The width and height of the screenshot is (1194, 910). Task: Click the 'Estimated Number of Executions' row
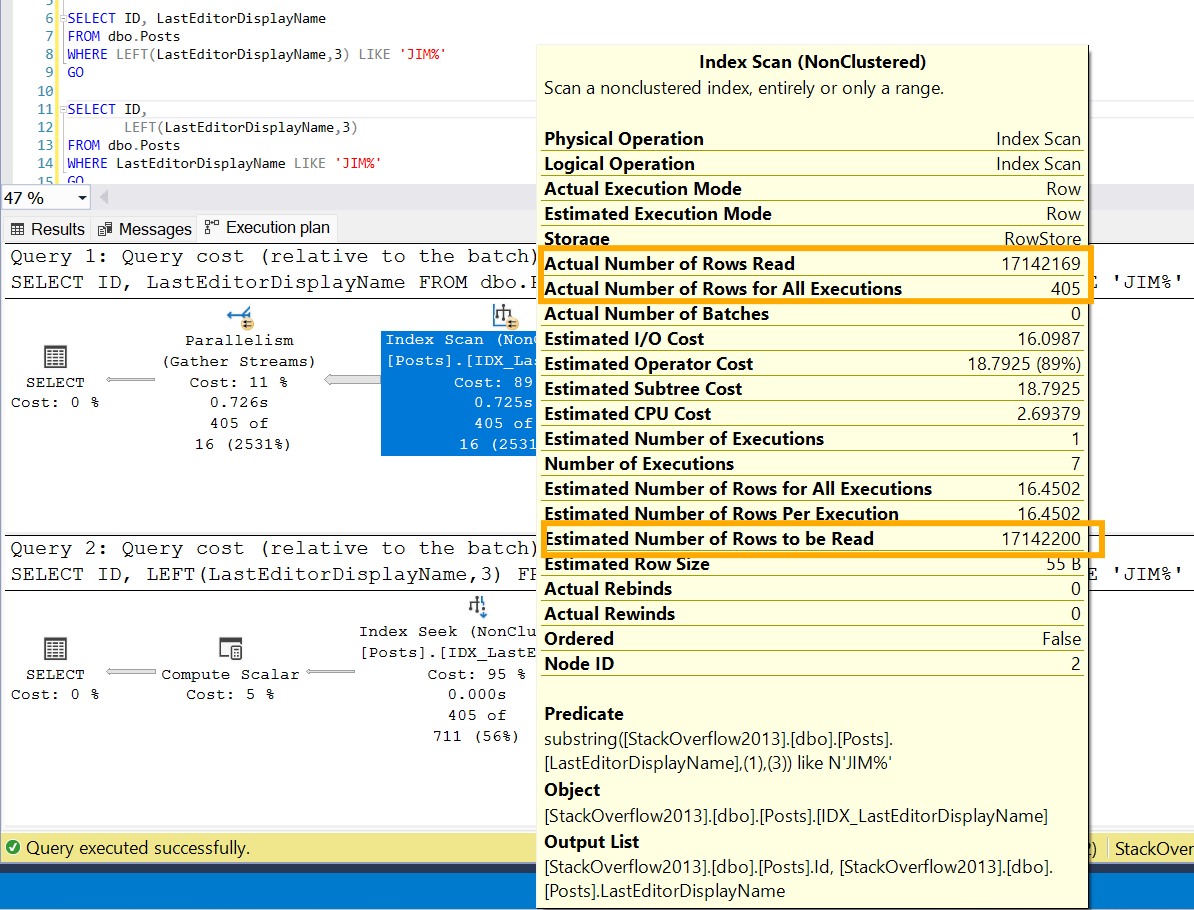point(812,439)
